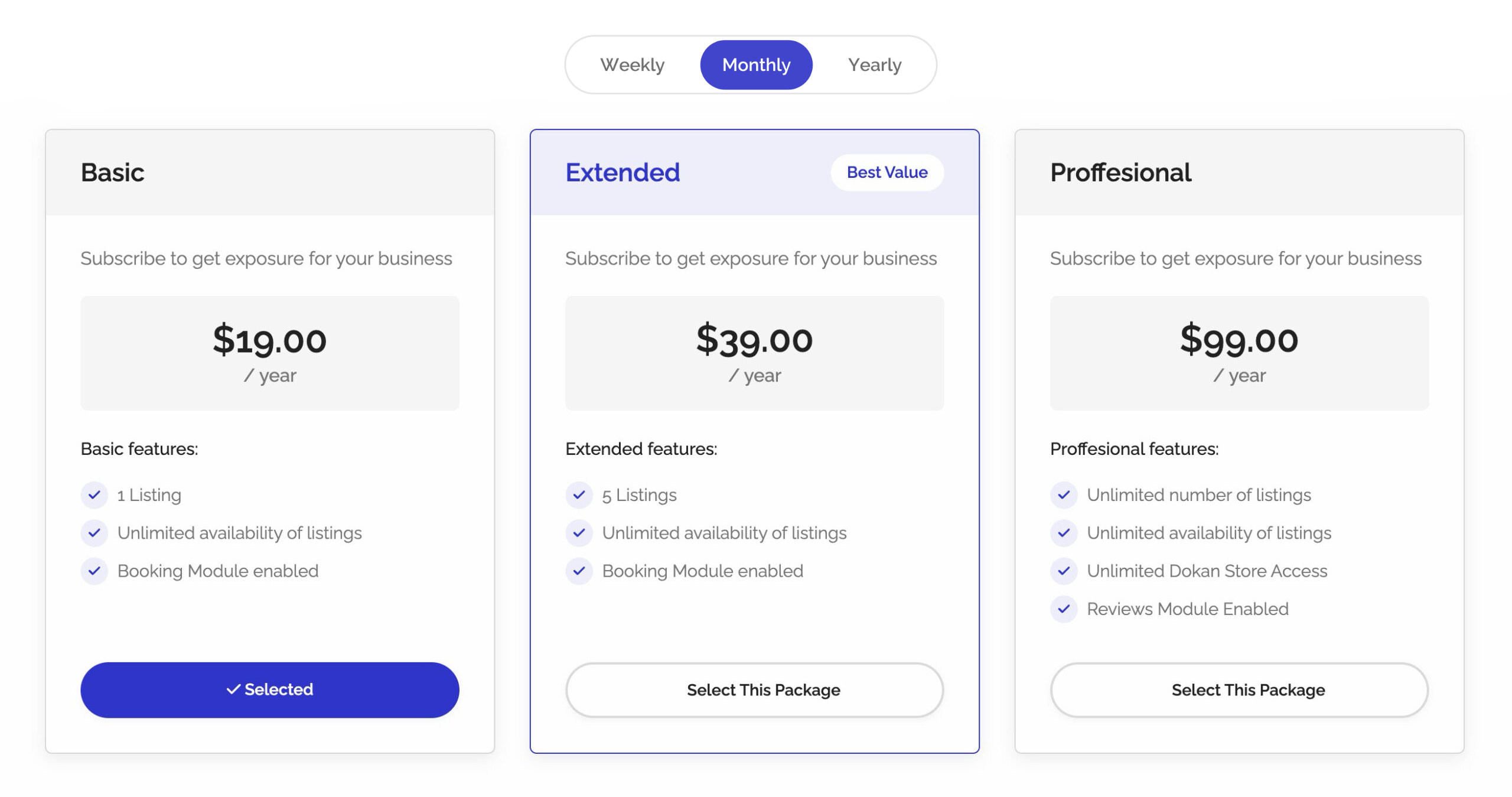This screenshot has height=797, width=1512.
Task: Click the Best Value badge
Action: (887, 173)
